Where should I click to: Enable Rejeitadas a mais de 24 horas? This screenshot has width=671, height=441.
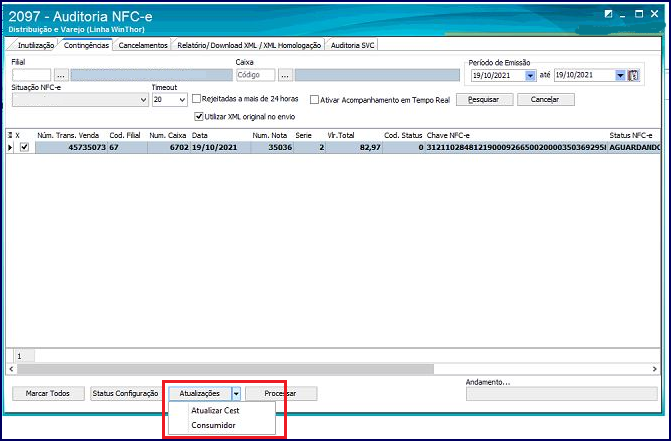[196, 99]
